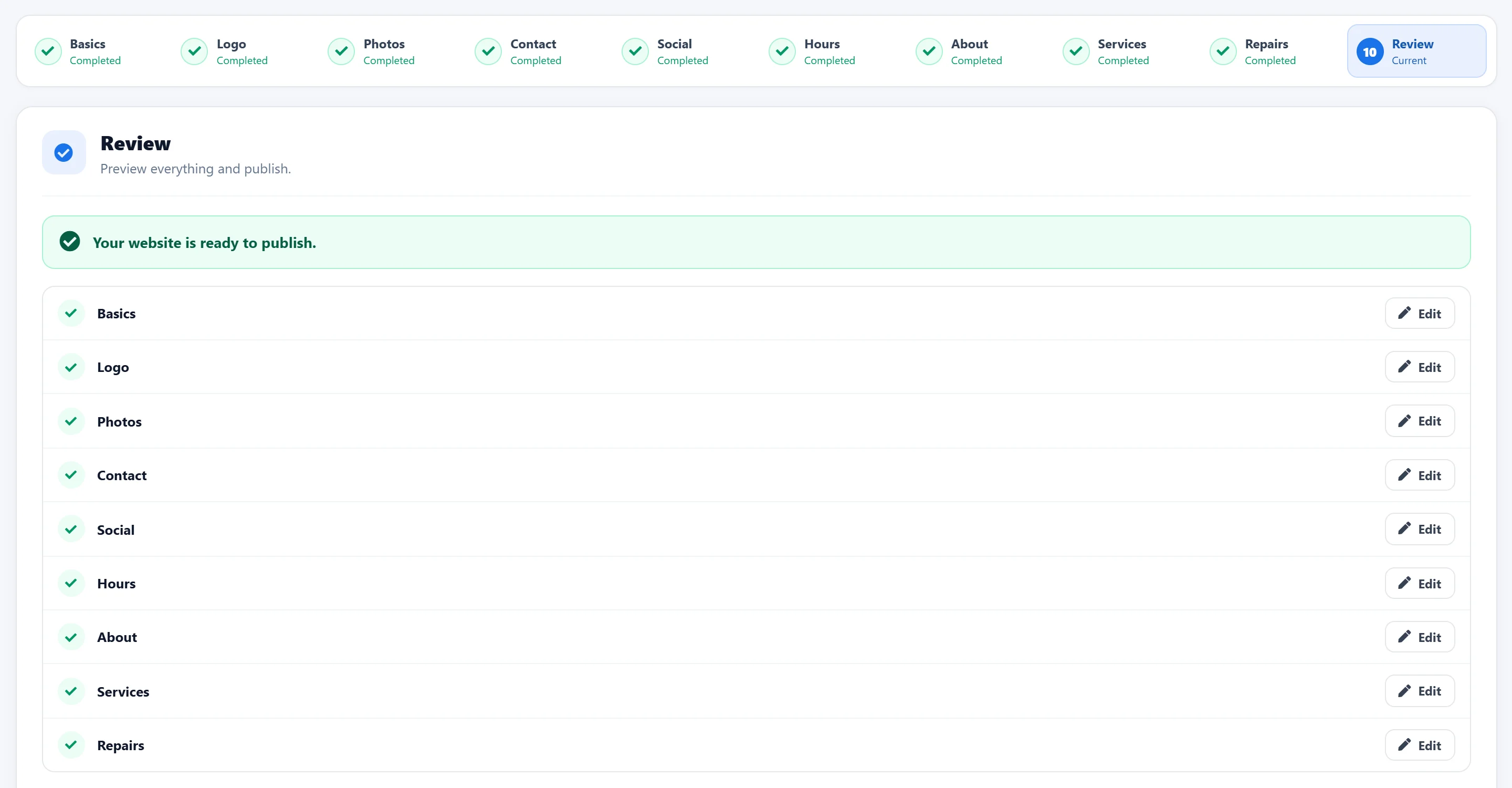
Task: Click the Hours step checkmark icon in stepper
Action: tap(782, 51)
